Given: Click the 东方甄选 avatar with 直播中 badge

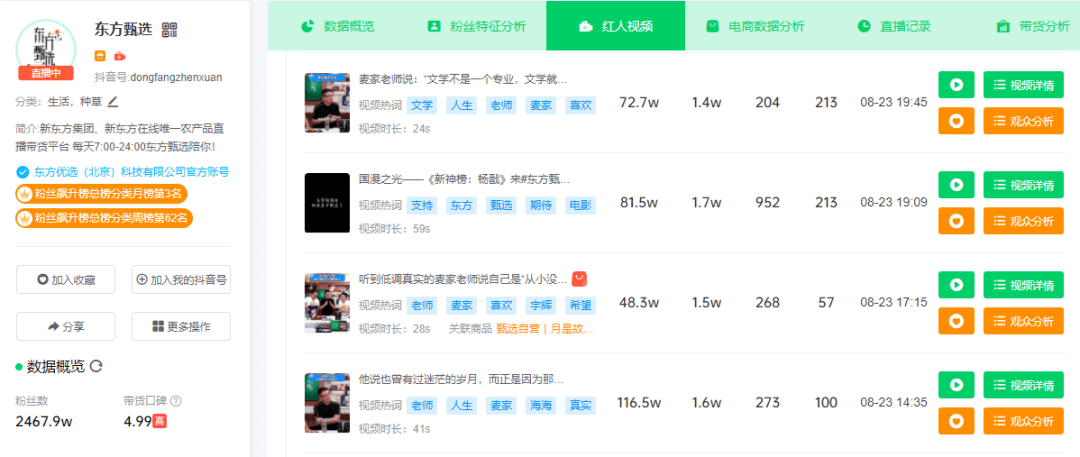Looking at the screenshot, I should click(47, 49).
